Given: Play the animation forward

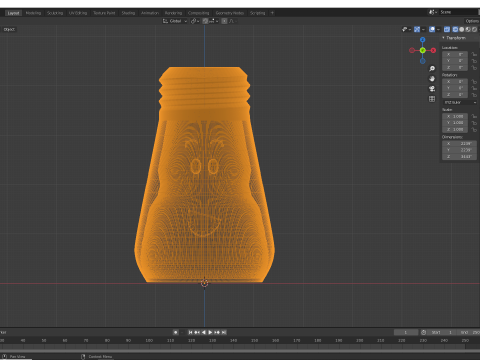Looking at the screenshot, I should click(210, 332).
